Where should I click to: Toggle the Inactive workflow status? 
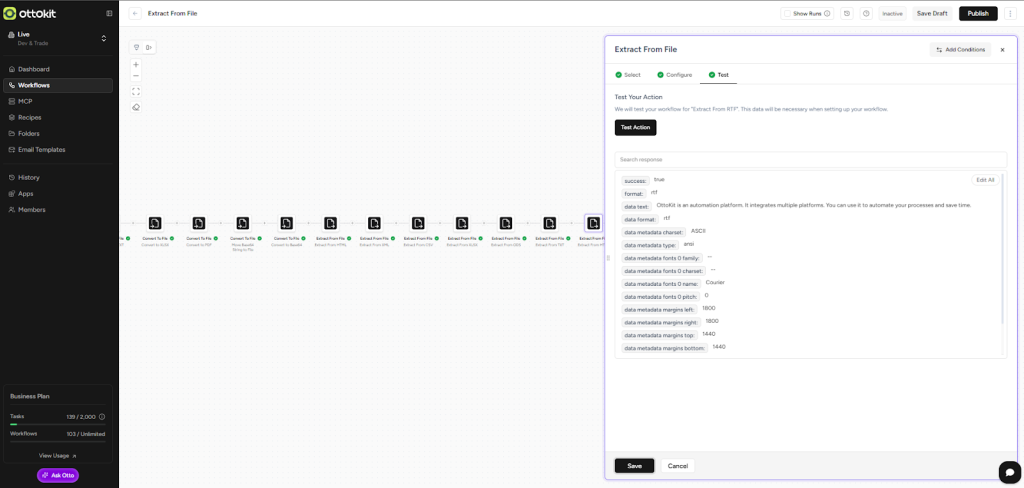pyautogui.click(x=891, y=13)
